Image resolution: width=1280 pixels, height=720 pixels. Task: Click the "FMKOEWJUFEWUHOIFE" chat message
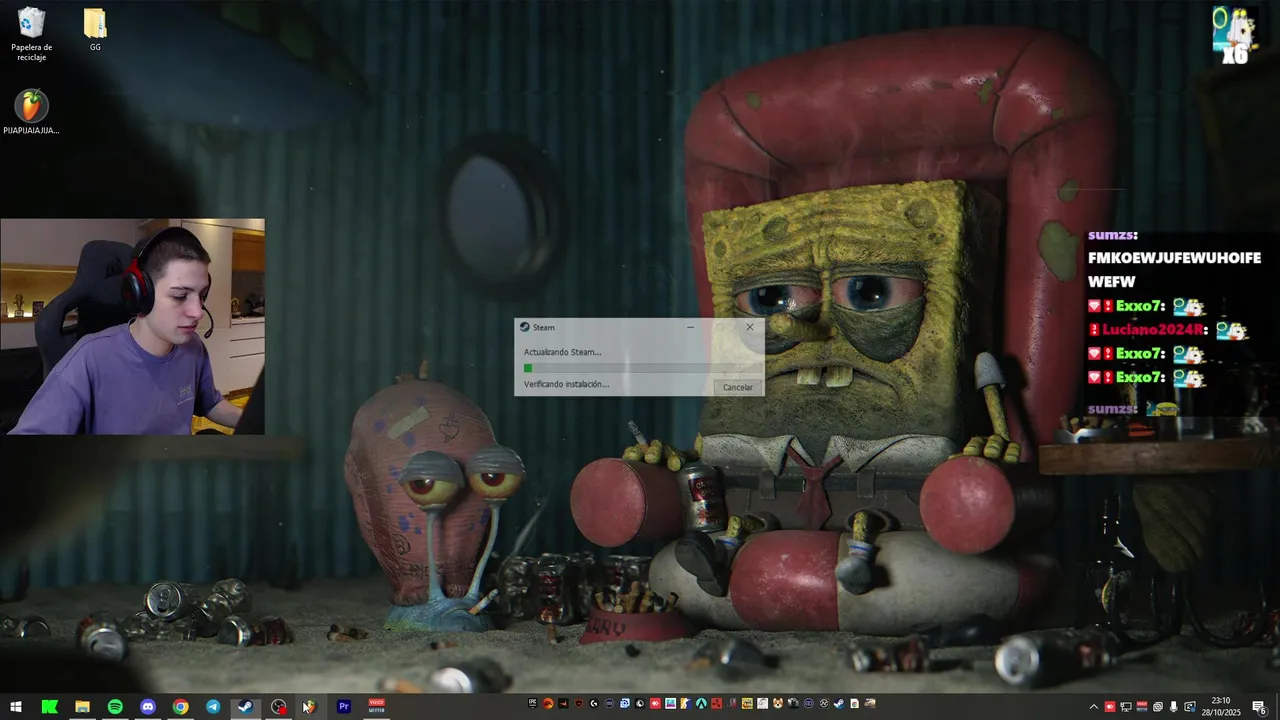(x=1174, y=258)
